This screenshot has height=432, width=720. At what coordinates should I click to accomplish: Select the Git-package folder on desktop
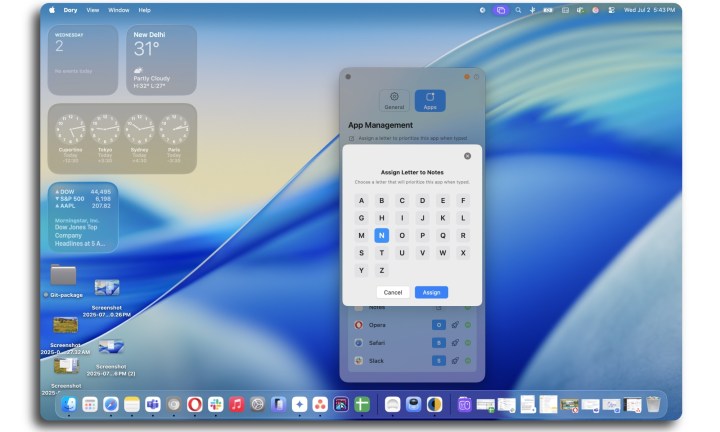click(x=63, y=275)
